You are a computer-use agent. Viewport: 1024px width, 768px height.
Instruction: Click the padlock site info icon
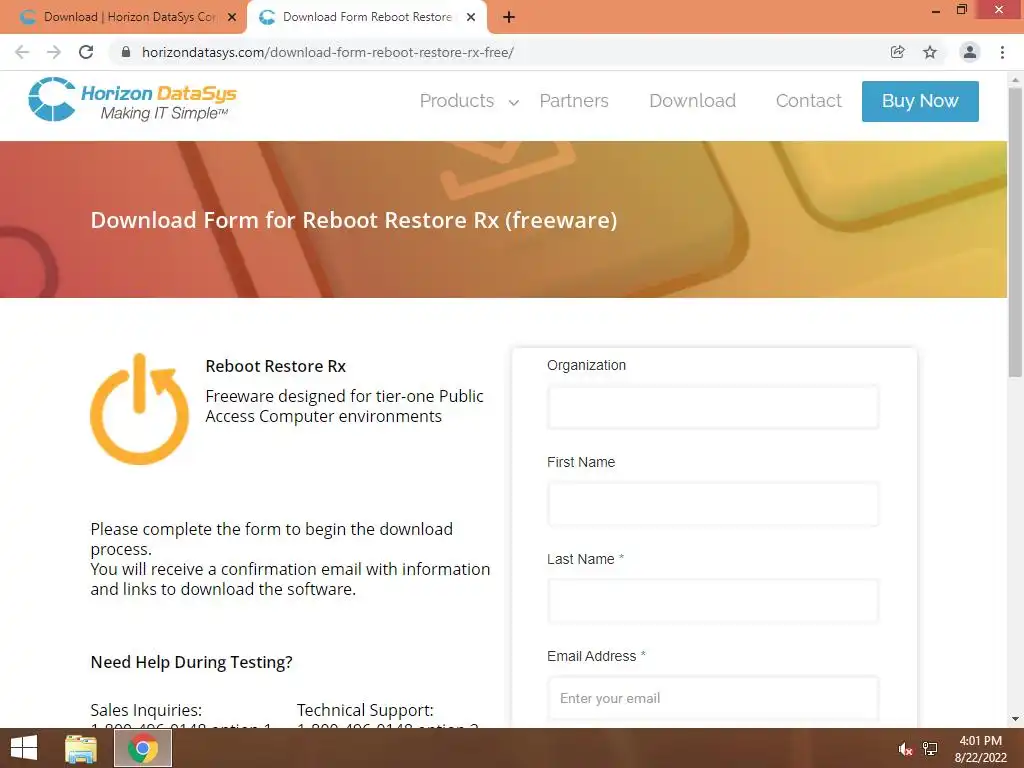point(126,52)
